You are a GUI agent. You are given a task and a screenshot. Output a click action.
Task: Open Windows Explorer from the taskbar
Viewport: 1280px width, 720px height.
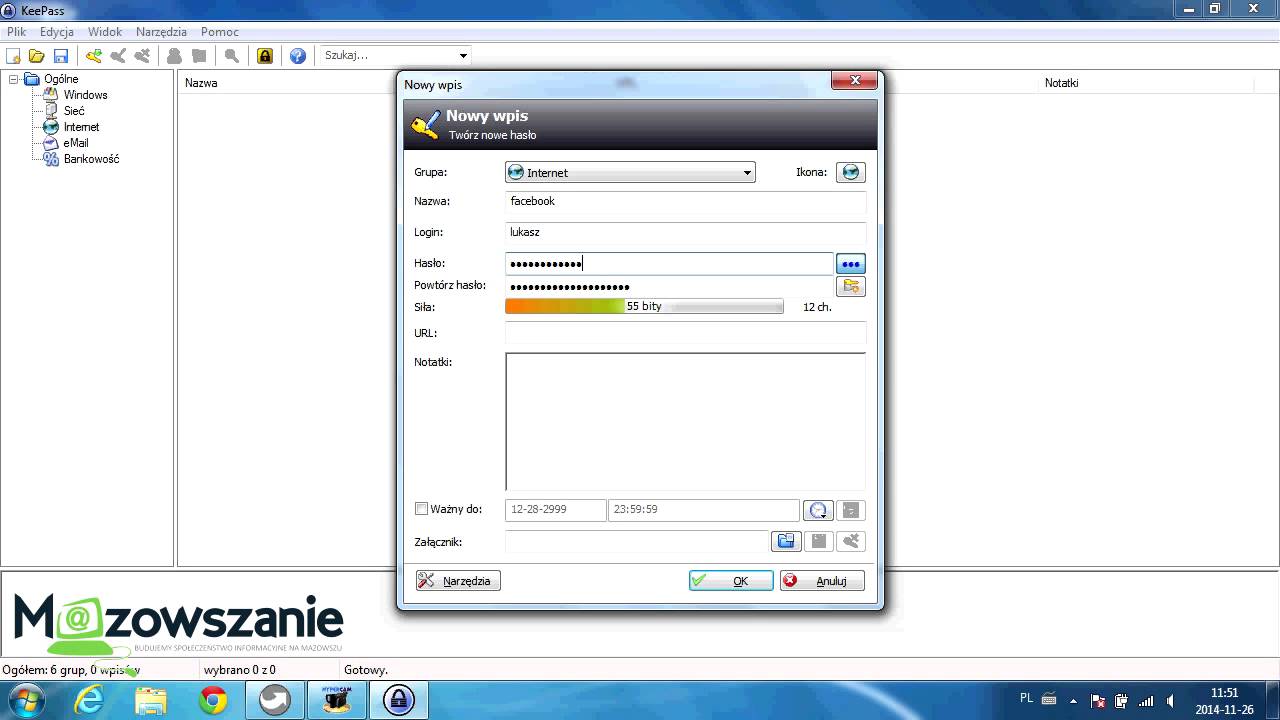(151, 700)
